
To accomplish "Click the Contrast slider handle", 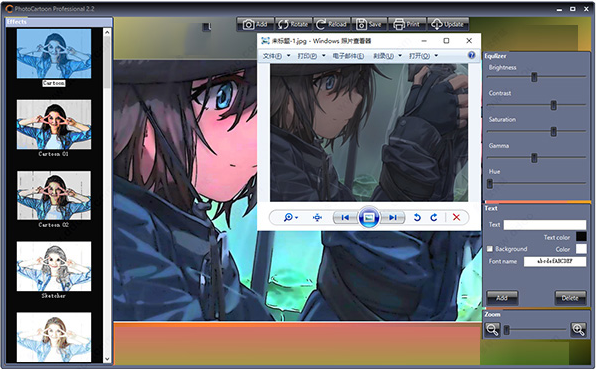I will click(553, 105).
